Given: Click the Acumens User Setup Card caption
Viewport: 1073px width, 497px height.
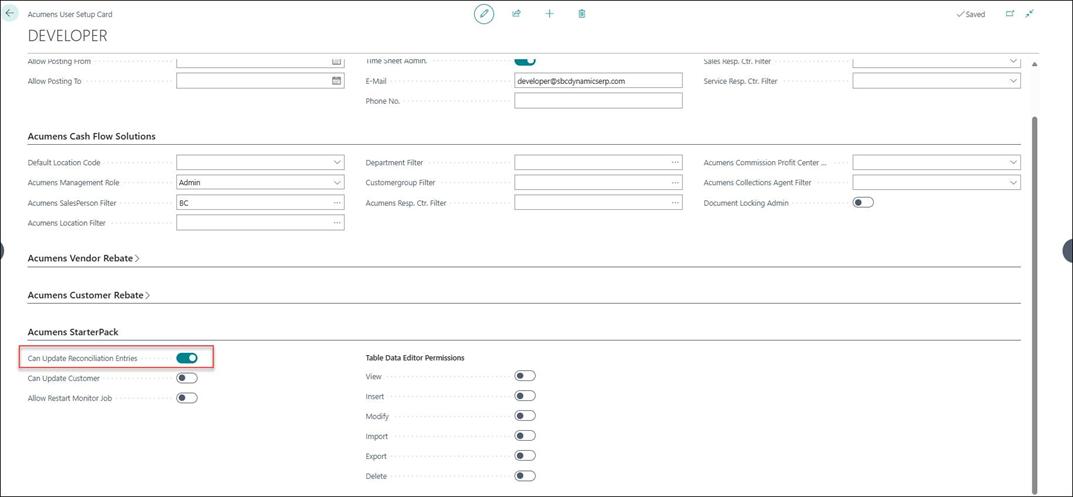Looking at the screenshot, I should coord(70,14).
